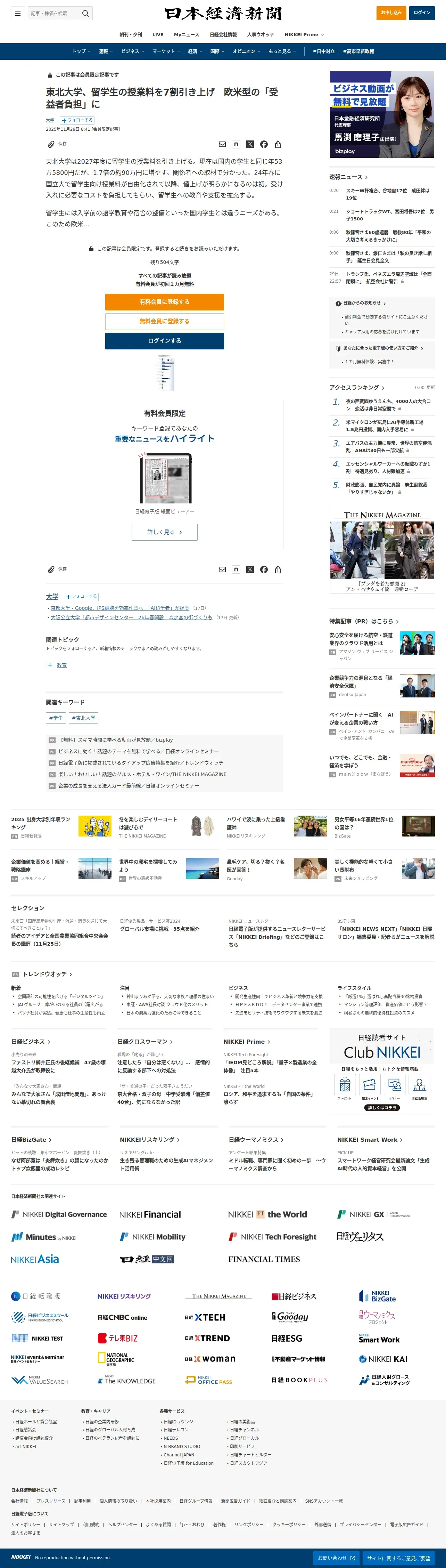446x1568 pixels.
Task: Click the mail icon below the paywall box
Action: pos(222,570)
